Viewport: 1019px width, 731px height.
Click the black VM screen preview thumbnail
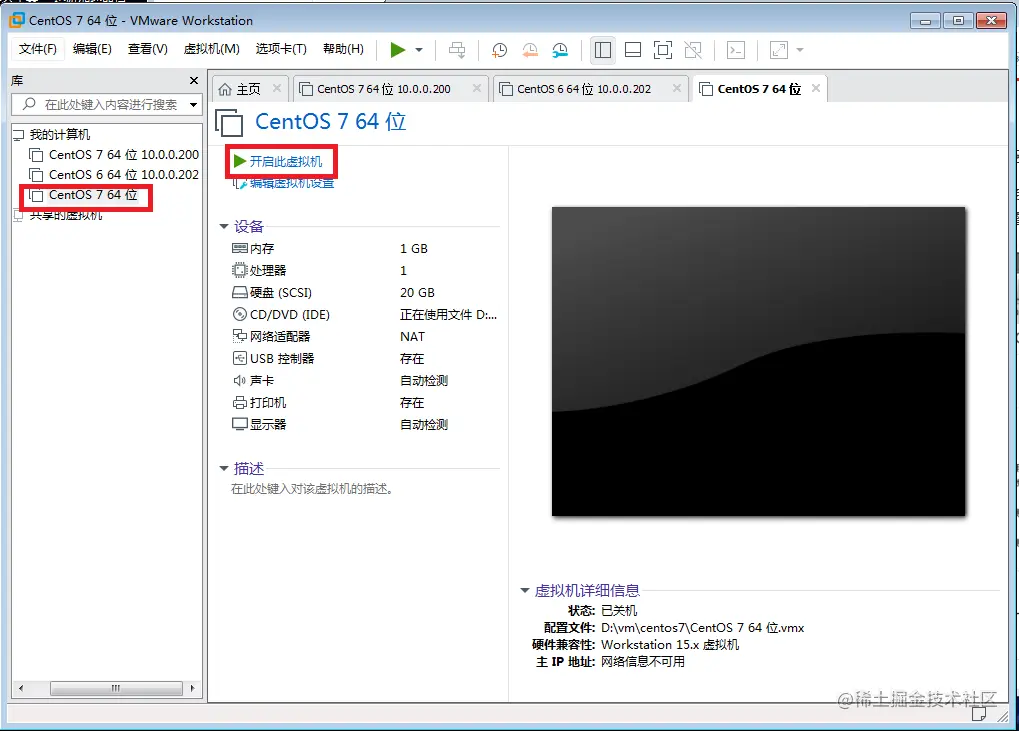pos(758,361)
